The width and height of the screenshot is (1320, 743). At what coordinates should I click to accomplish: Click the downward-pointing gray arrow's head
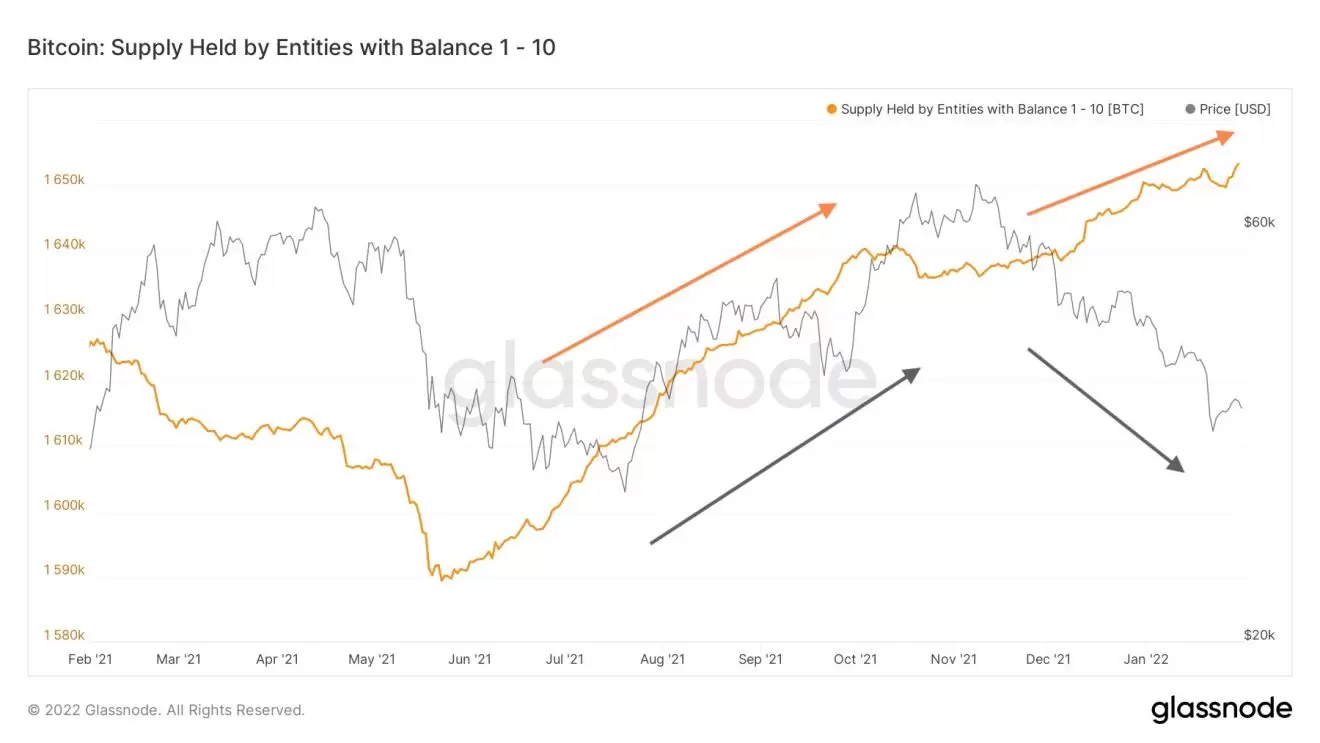pos(1176,465)
